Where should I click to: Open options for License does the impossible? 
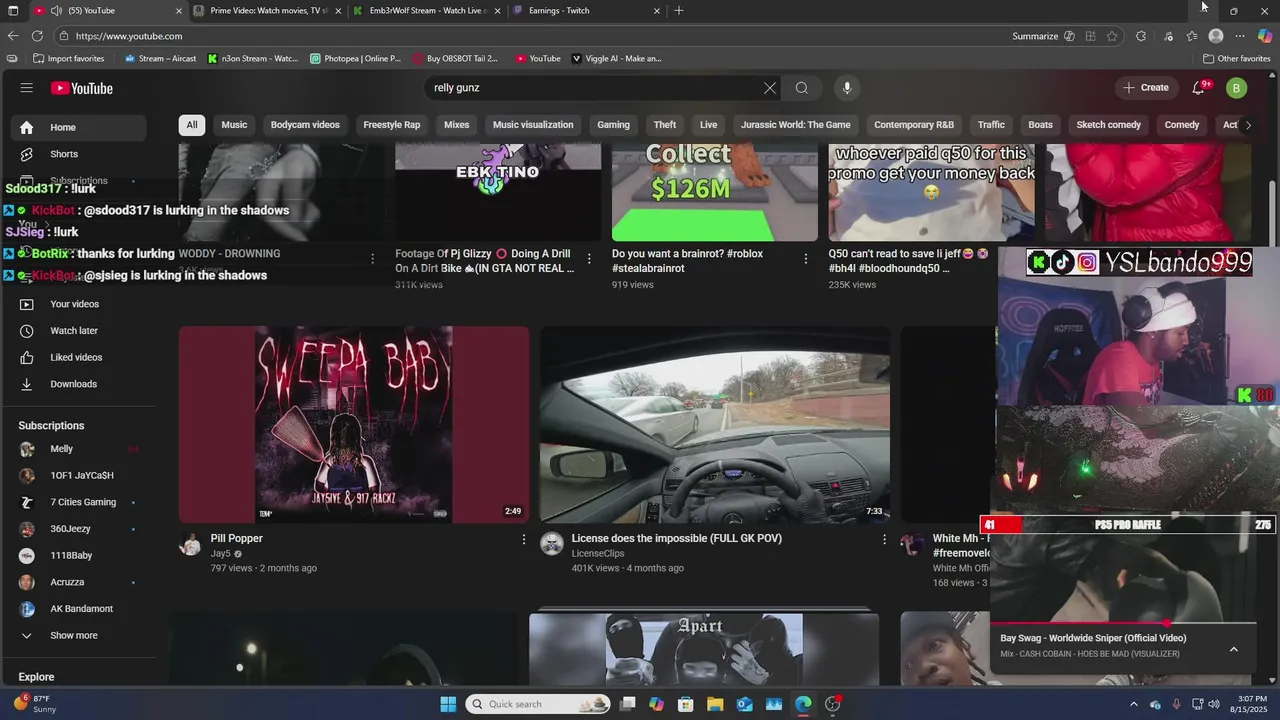point(884,539)
